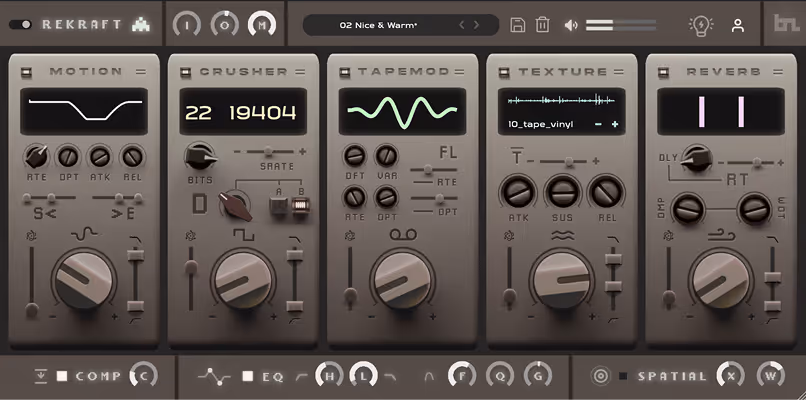Click the input gain knob labeled I
This screenshot has height=400, width=806.
[x=187, y=25]
